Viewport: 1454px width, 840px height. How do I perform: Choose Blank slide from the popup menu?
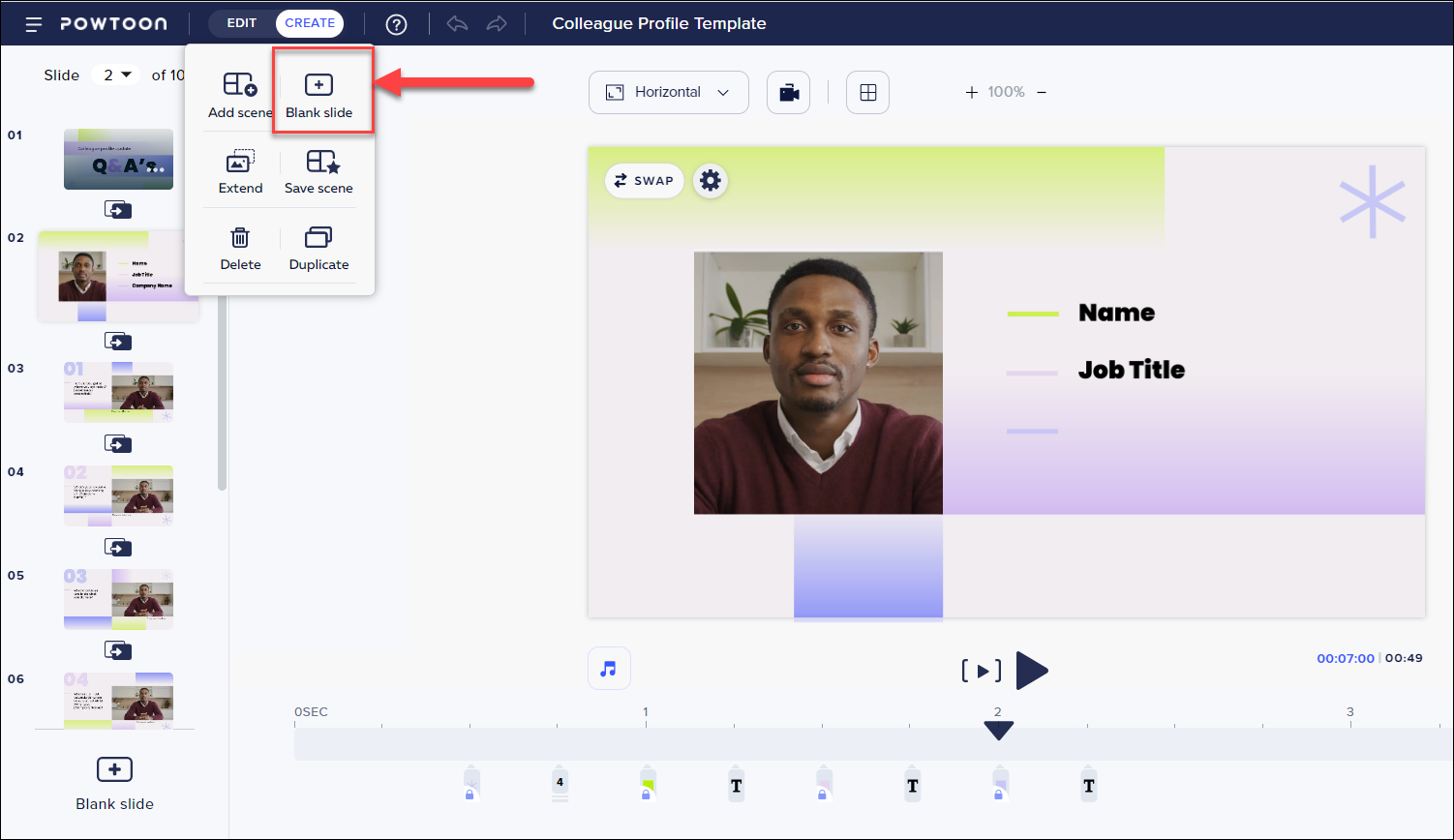click(x=319, y=95)
